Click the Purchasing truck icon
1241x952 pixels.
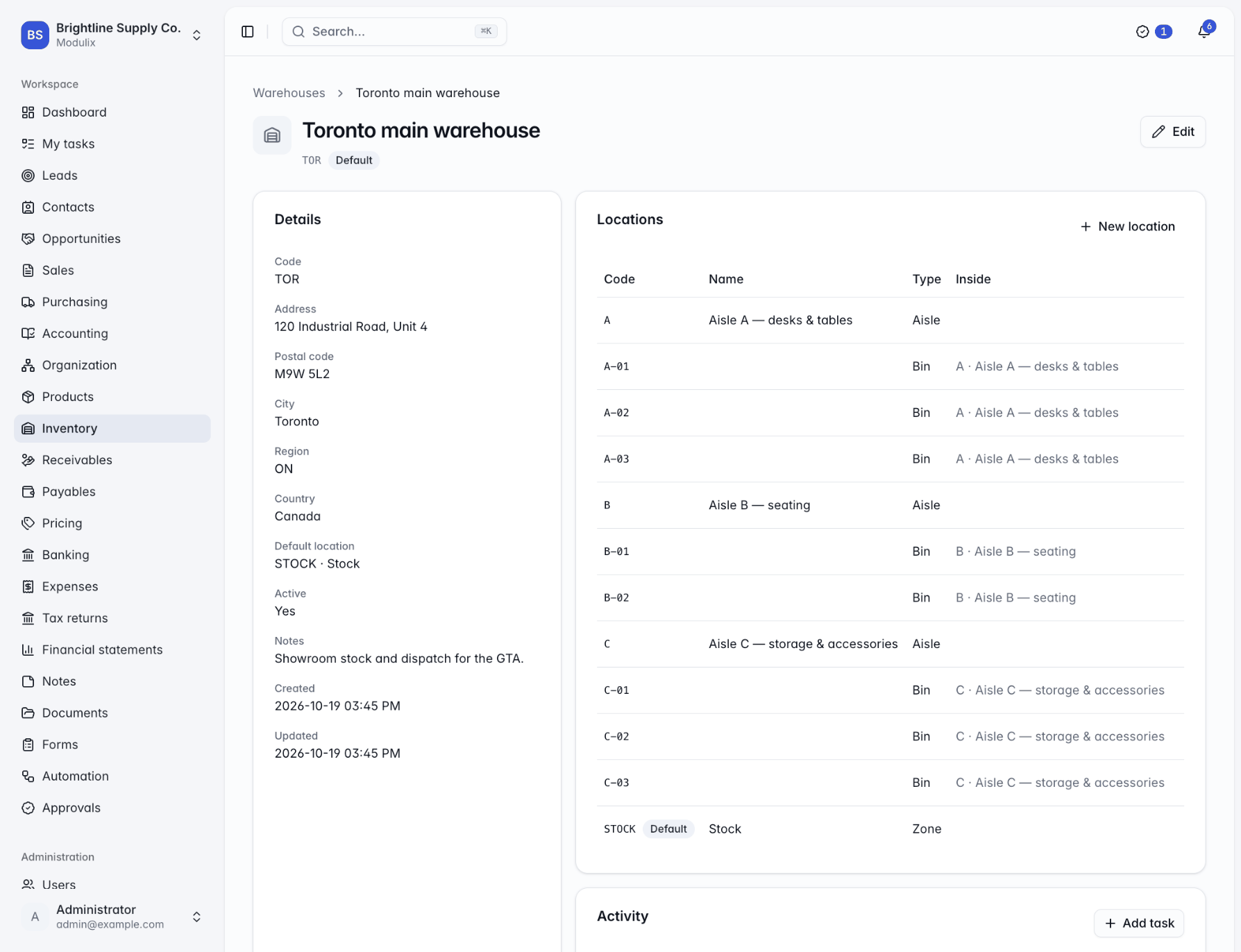(28, 302)
